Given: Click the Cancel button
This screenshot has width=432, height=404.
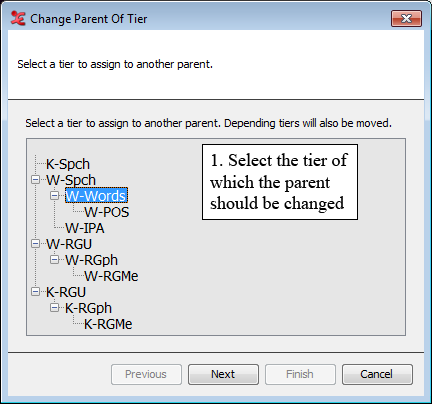Looking at the screenshot, I should tap(377, 374).
